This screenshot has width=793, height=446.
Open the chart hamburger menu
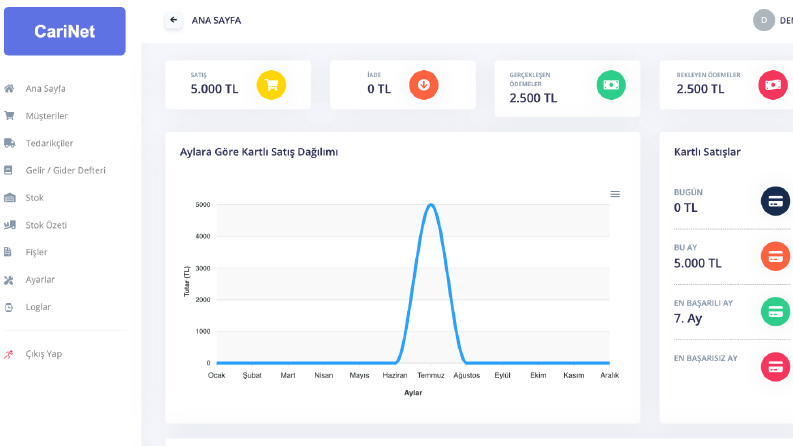click(x=615, y=194)
